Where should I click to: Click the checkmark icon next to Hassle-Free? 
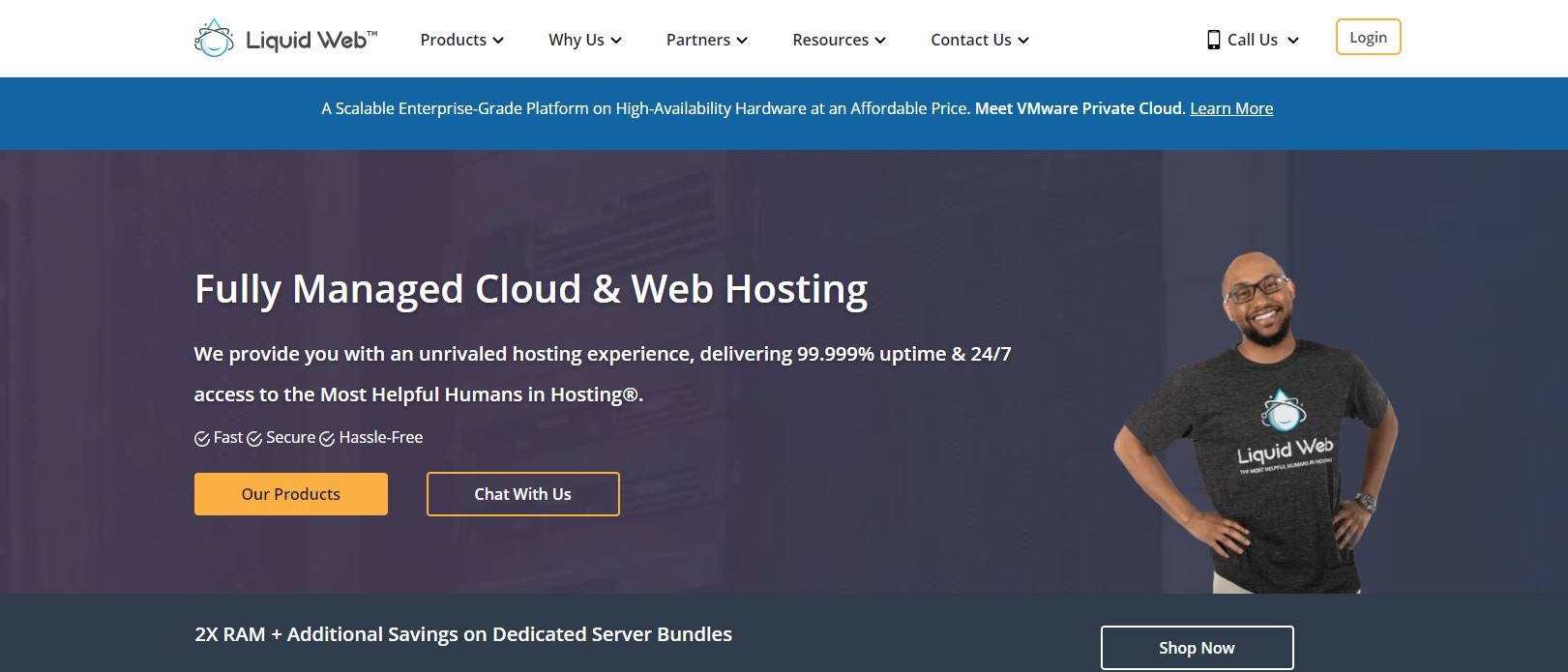[x=327, y=439]
